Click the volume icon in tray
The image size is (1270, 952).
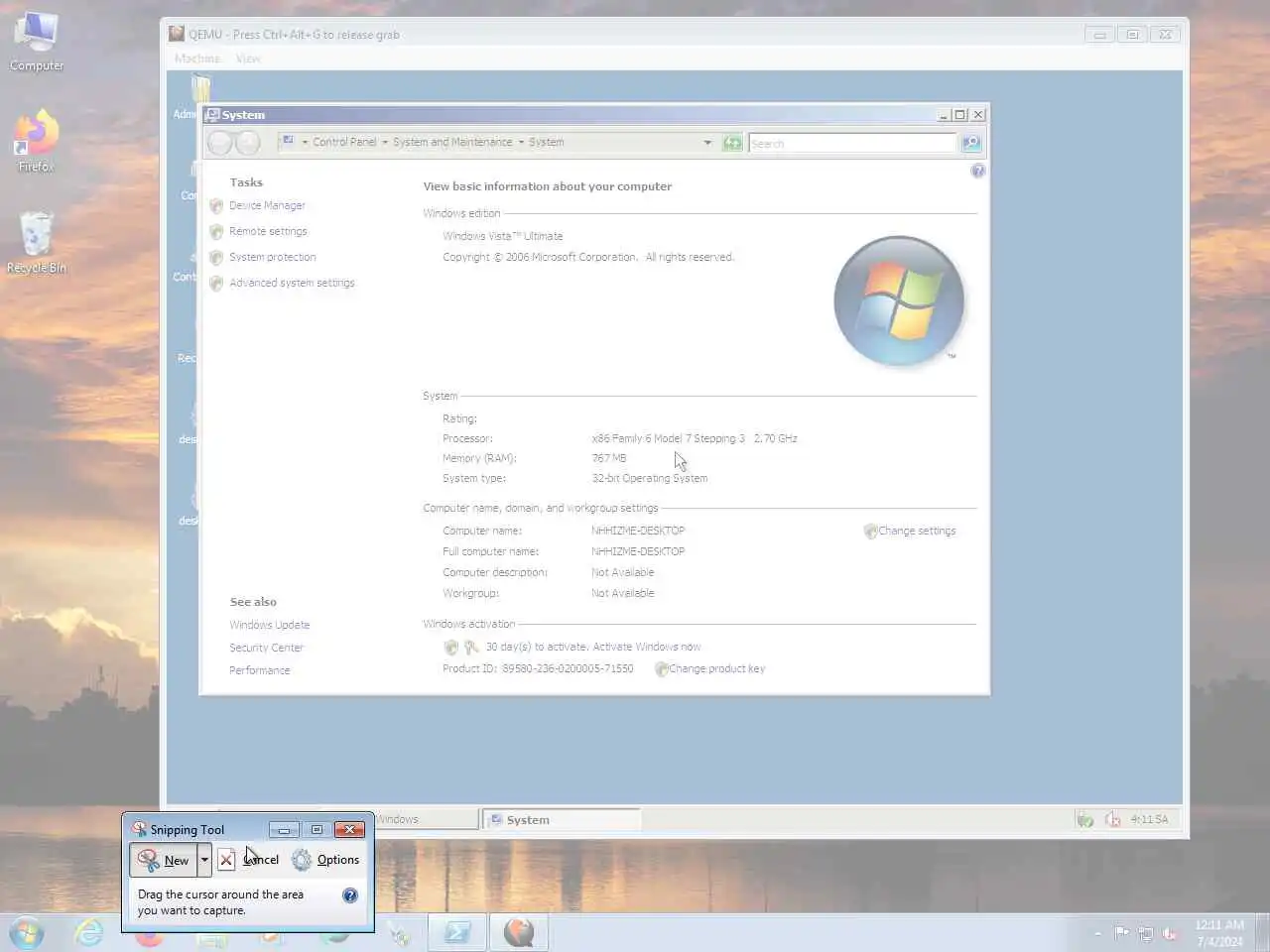(1170, 933)
